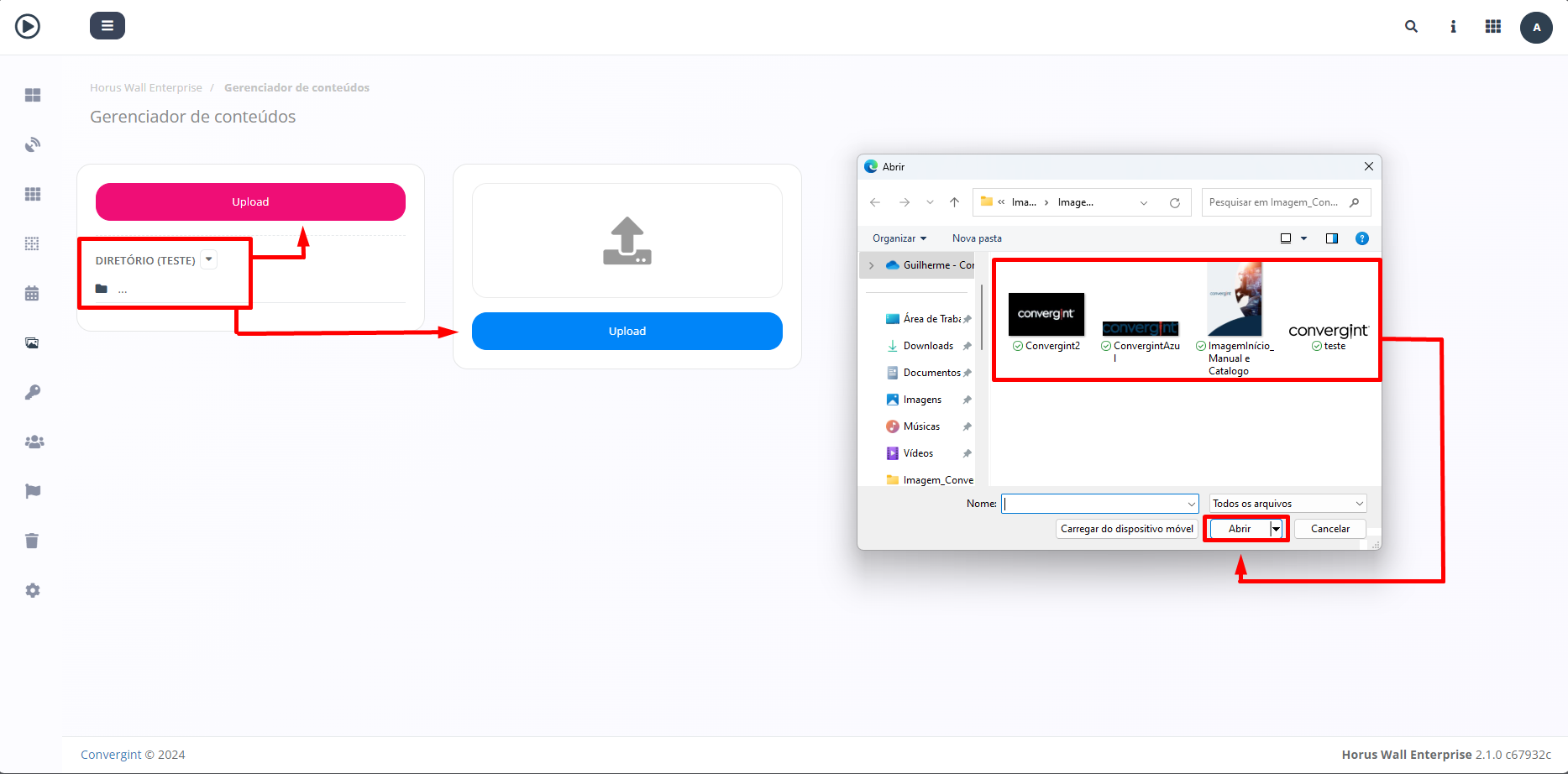This screenshot has height=774, width=1568.
Task: Open the dashboard icon in sidebar
Action: pyautogui.click(x=33, y=96)
